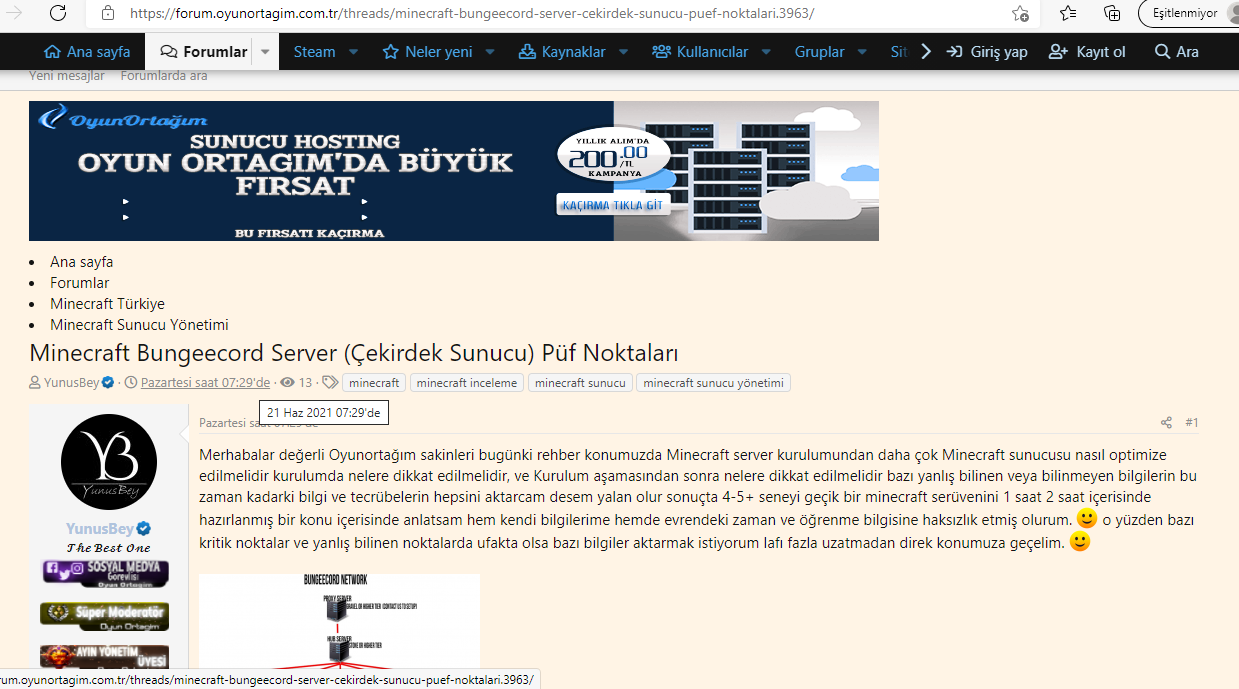The width and height of the screenshot is (1239, 689).
Task: Expand the Kaynaklar dropdown arrow
Action: 623,52
